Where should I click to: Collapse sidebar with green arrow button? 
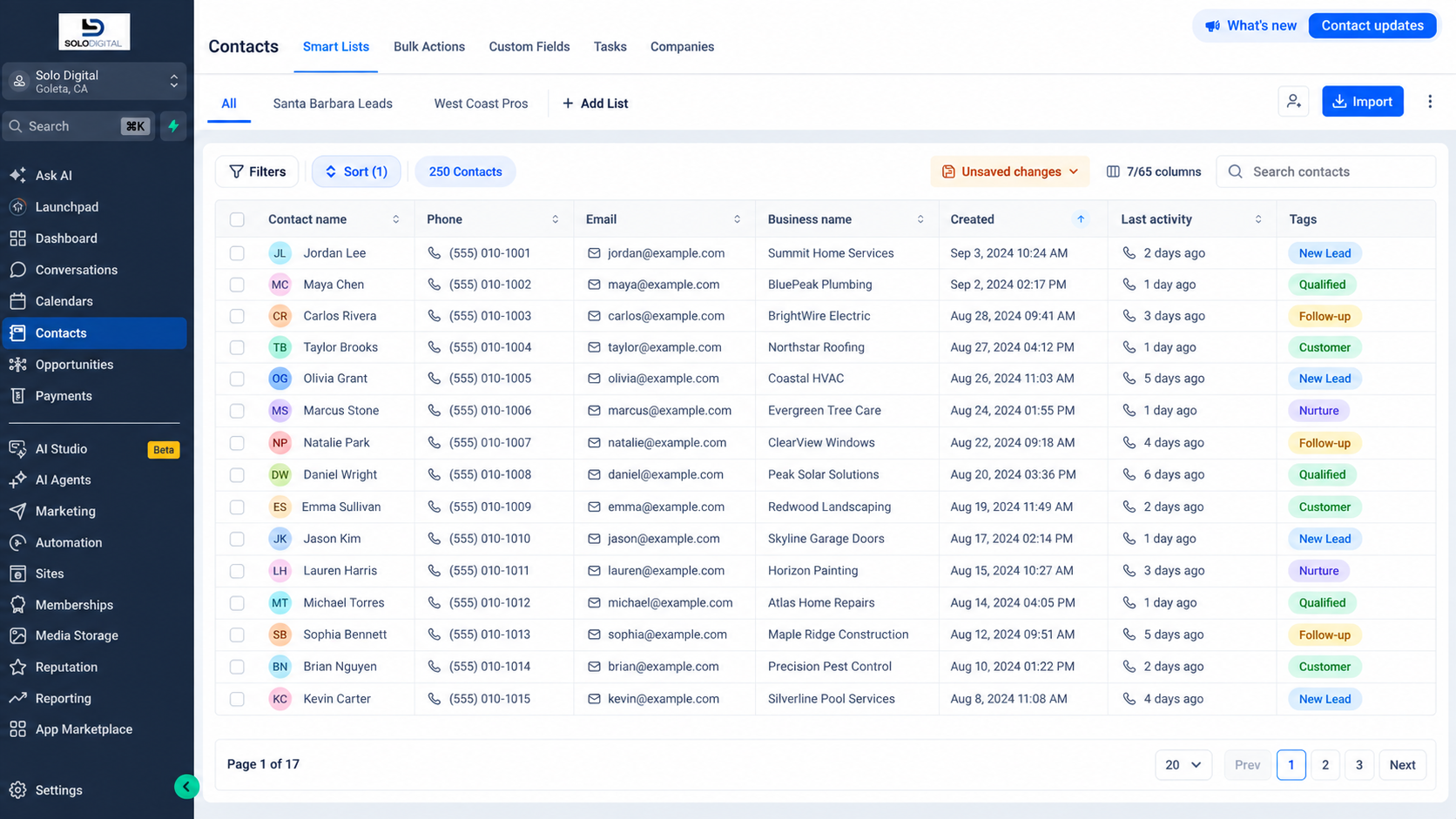coord(185,787)
